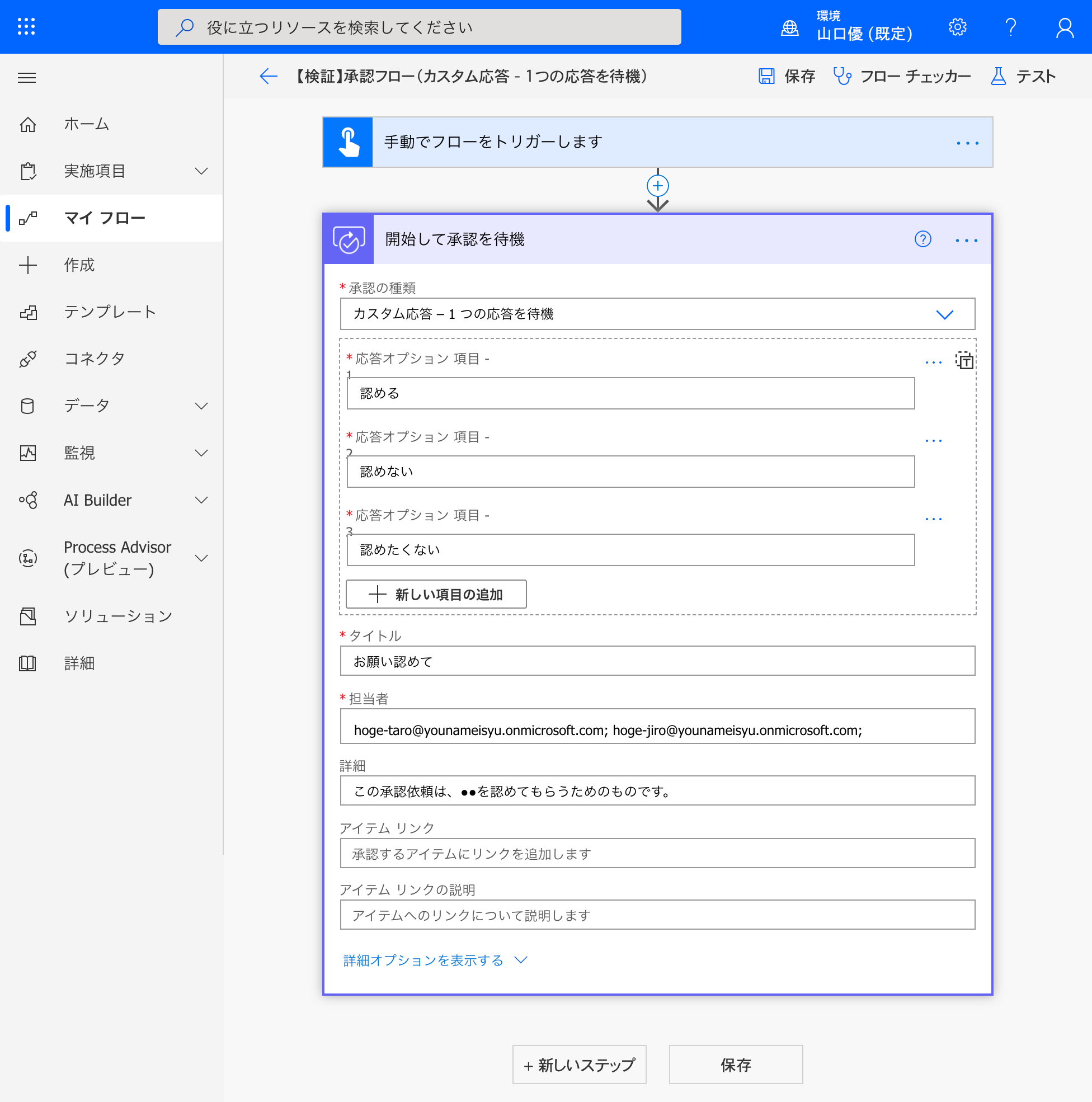Open the app launcher waffle icon
The height and width of the screenshot is (1102, 1092).
click(x=25, y=26)
